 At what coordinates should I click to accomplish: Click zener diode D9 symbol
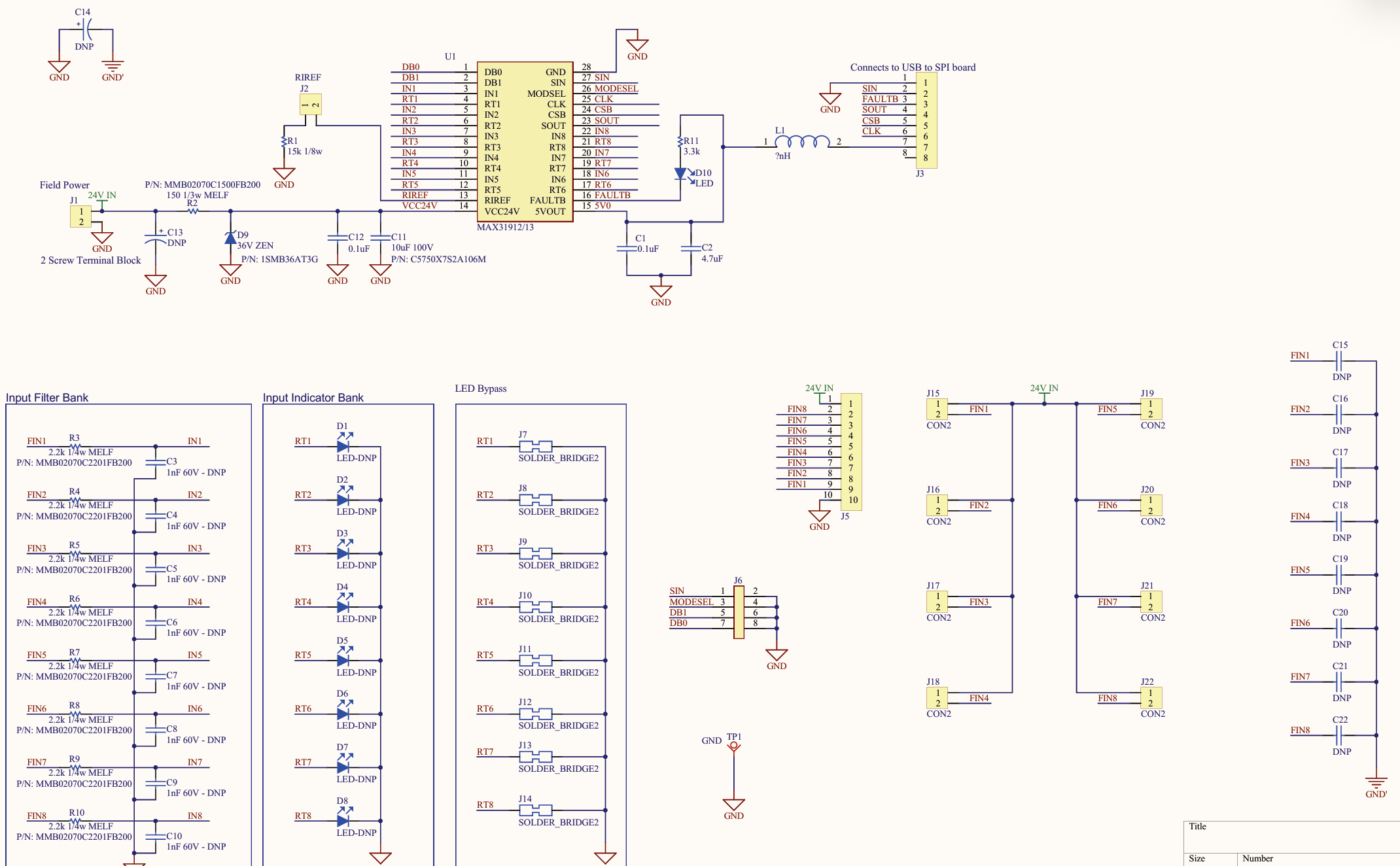[x=230, y=238]
